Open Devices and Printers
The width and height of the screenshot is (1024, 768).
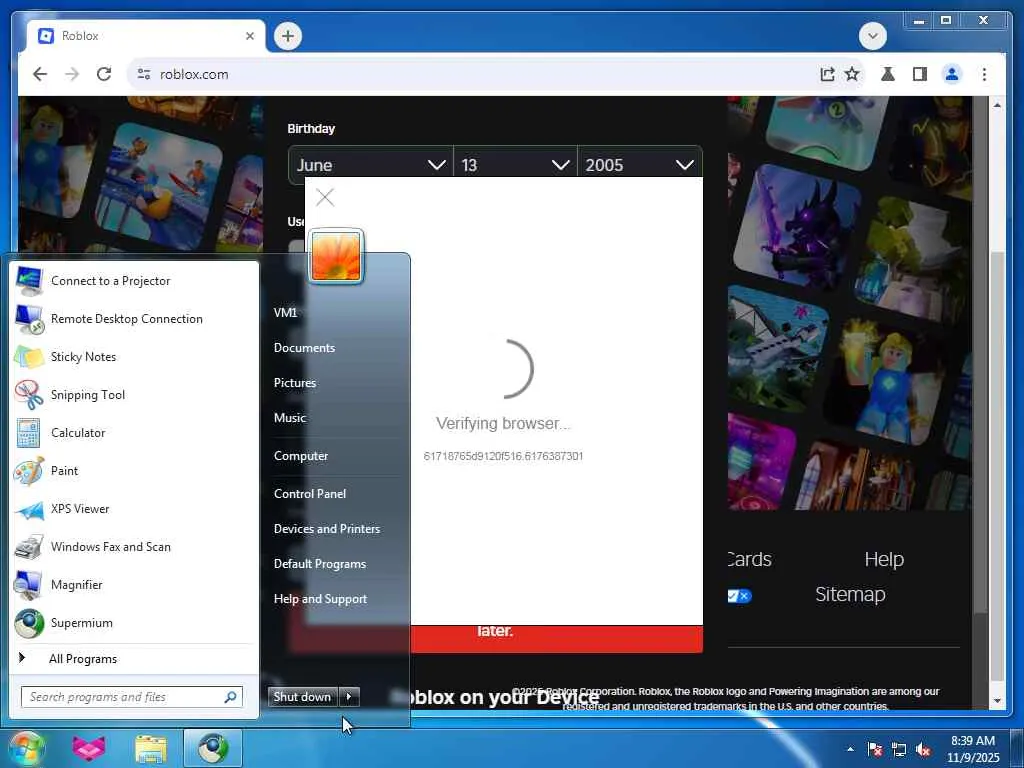(327, 529)
